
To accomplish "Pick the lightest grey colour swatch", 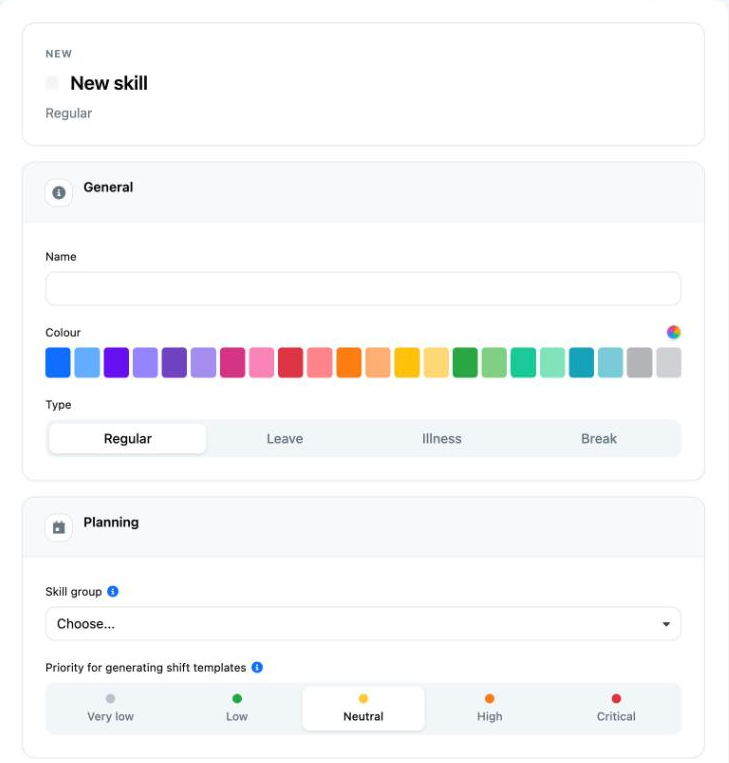I will click(x=669, y=363).
